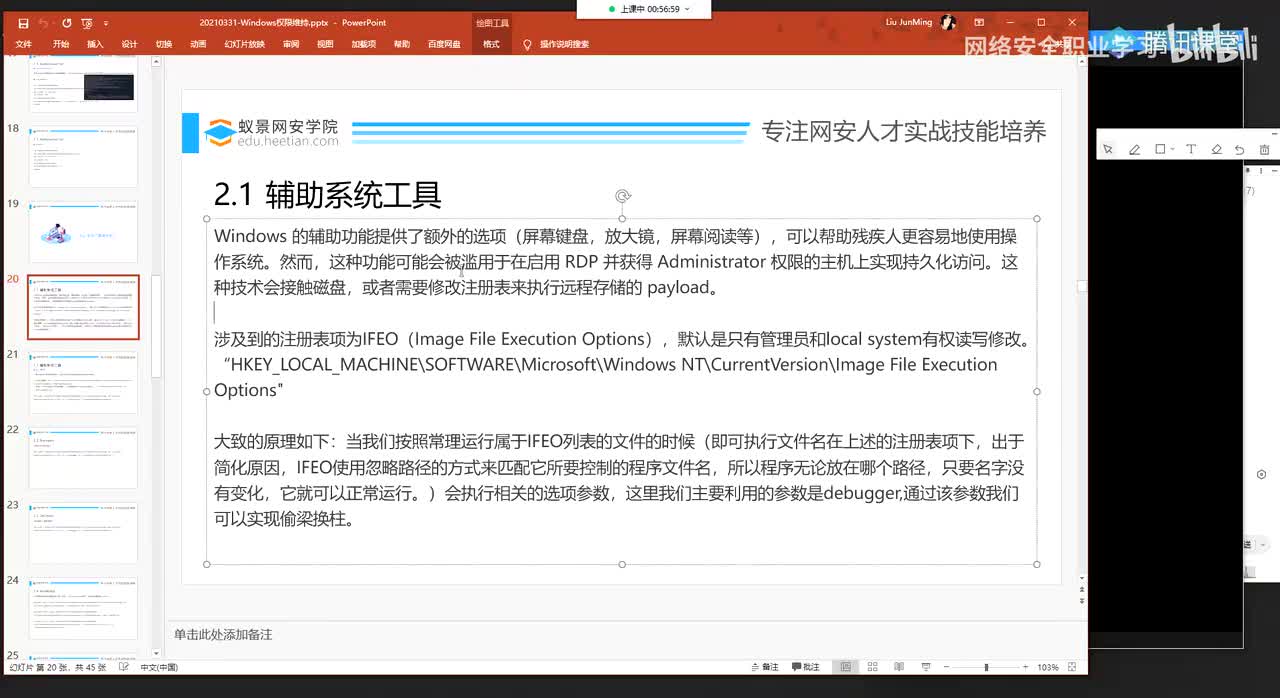Switch to Normal view icon

(x=846, y=667)
